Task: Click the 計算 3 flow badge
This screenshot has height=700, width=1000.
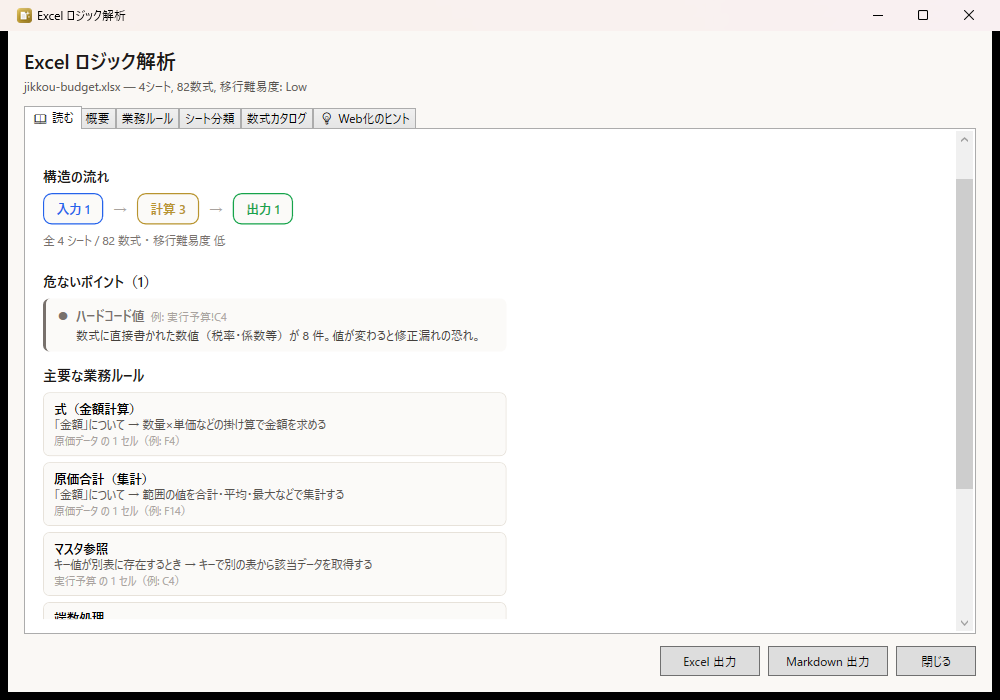Action: click(168, 209)
